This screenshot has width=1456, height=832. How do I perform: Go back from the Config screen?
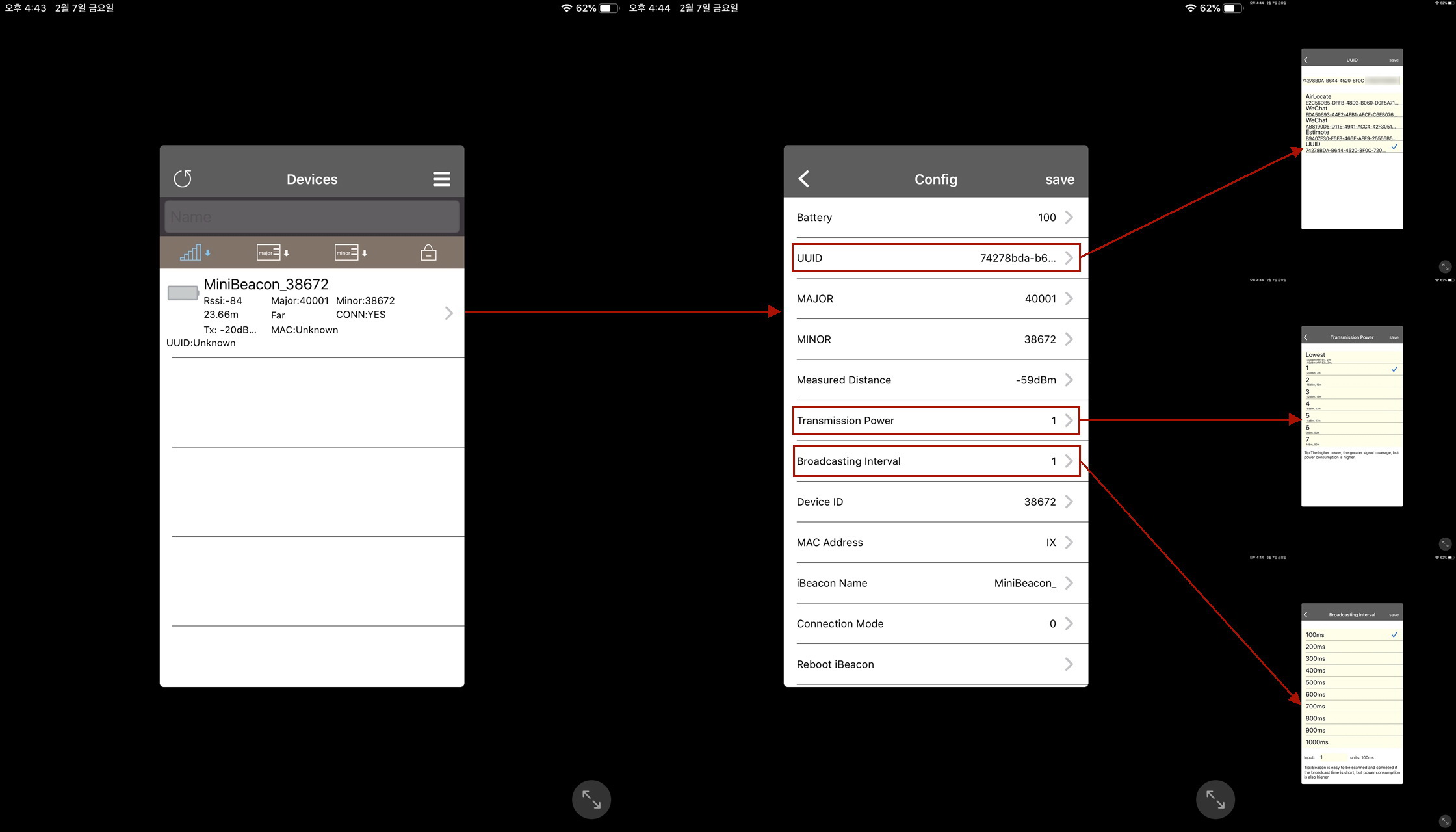pos(804,179)
